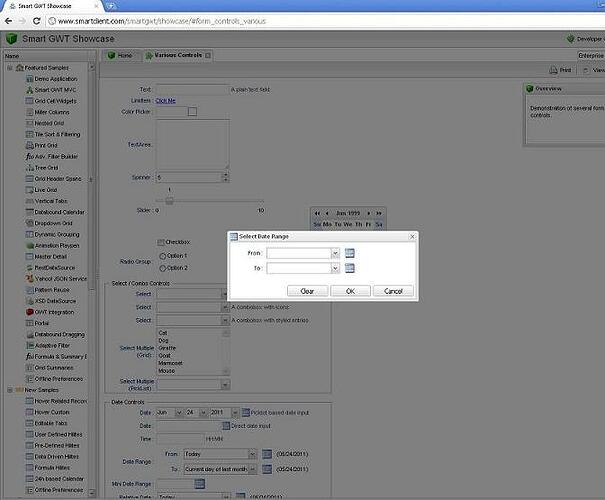
Task: Open RestDataSource sample icon
Action: point(29,268)
